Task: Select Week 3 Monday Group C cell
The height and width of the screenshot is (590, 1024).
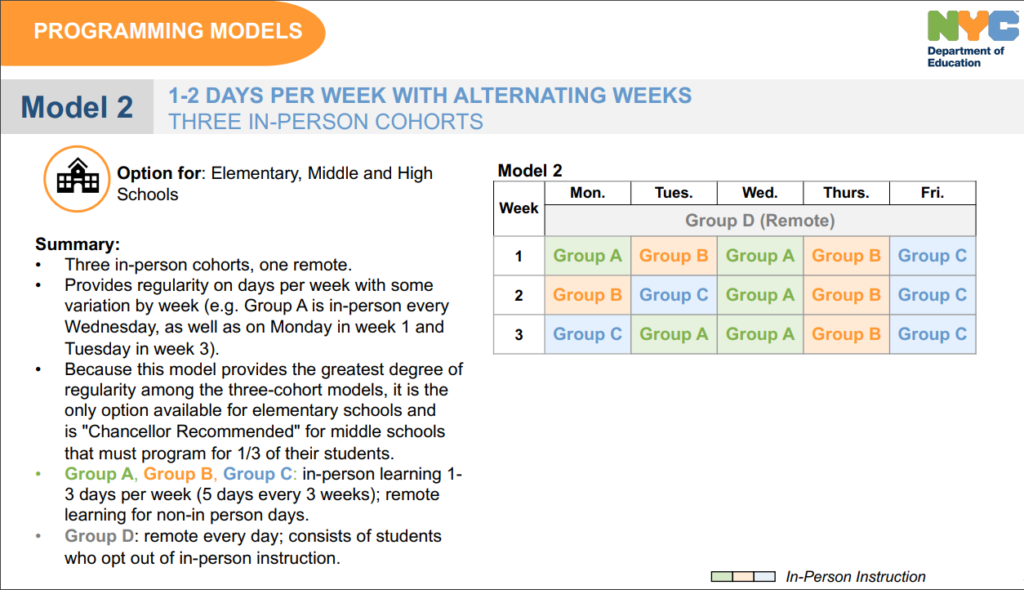Action: pos(587,334)
